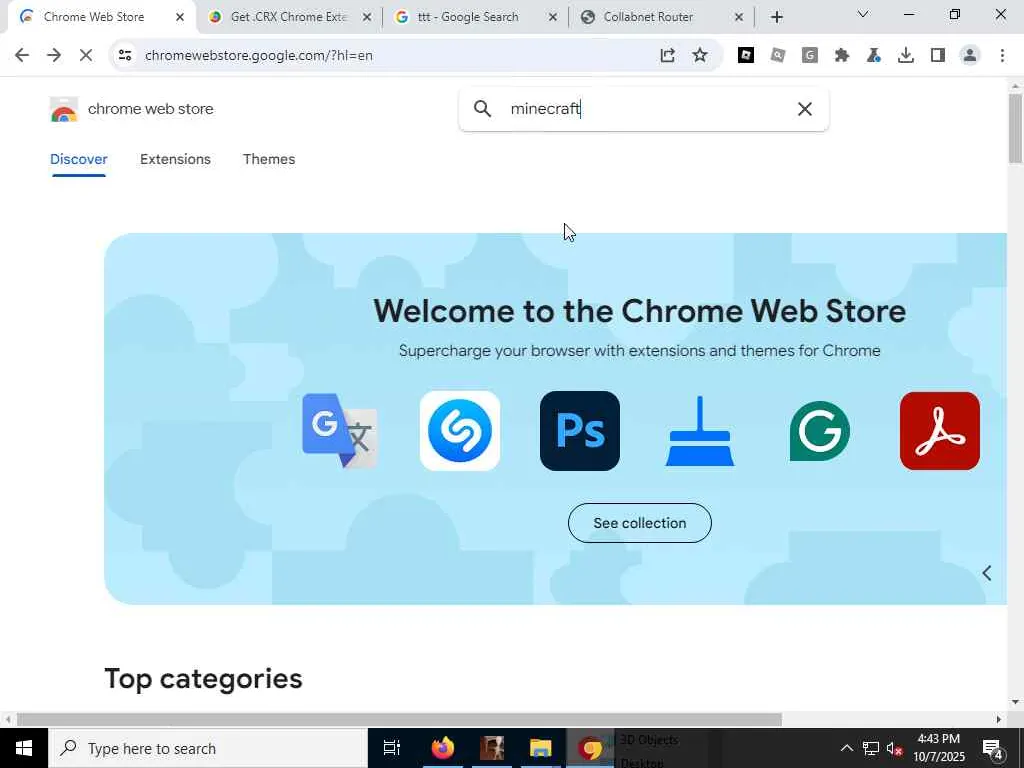Viewport: 1024px width, 768px height.
Task: Close the Chrome Web Store tab
Action: [x=180, y=18]
